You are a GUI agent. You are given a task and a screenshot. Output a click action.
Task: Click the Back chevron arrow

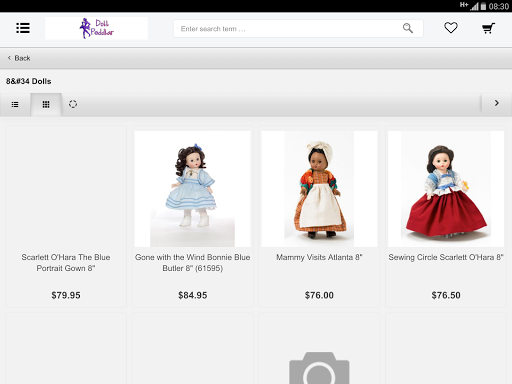[x=9, y=58]
